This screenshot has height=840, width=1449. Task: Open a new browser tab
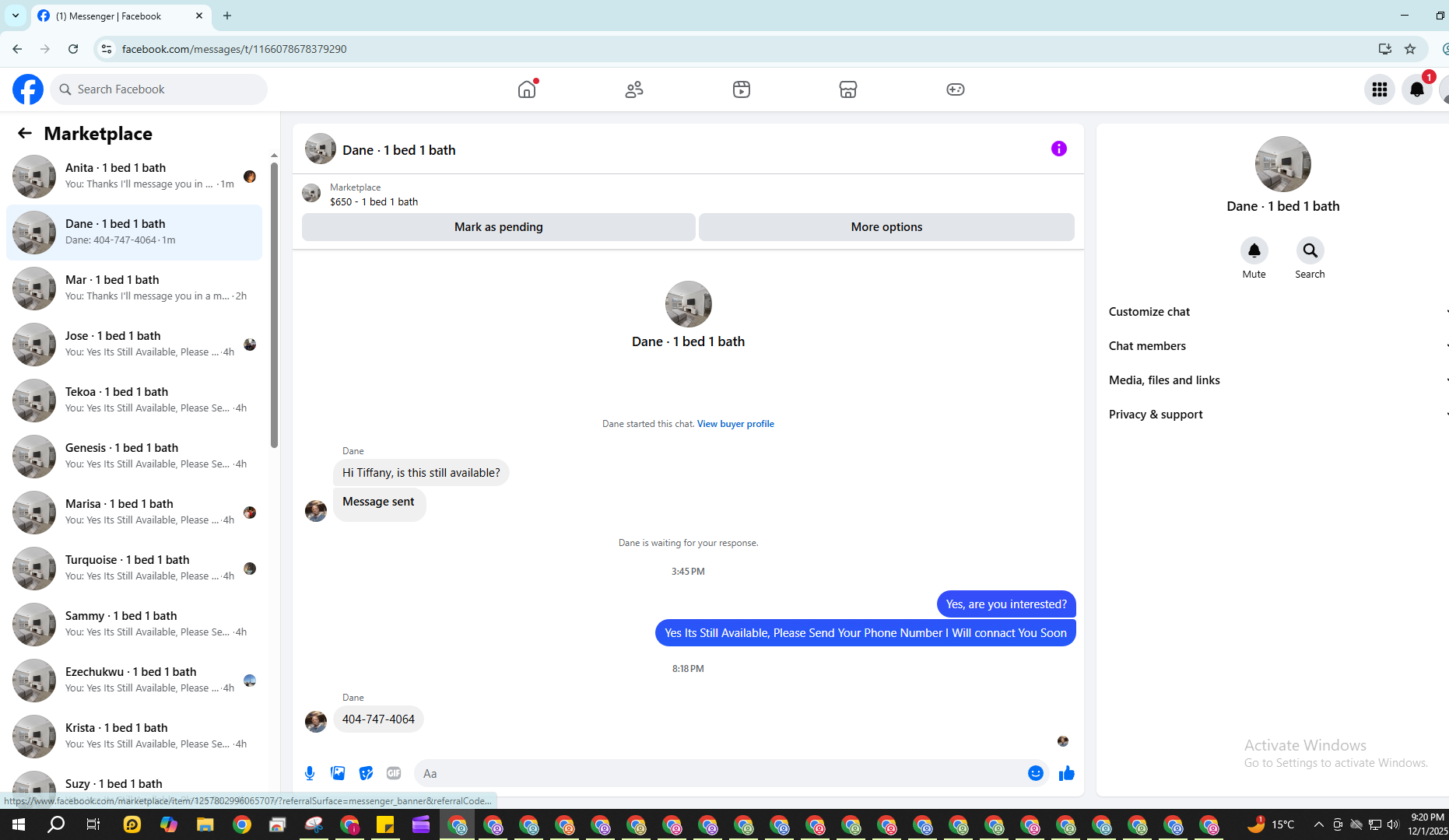coord(227,16)
